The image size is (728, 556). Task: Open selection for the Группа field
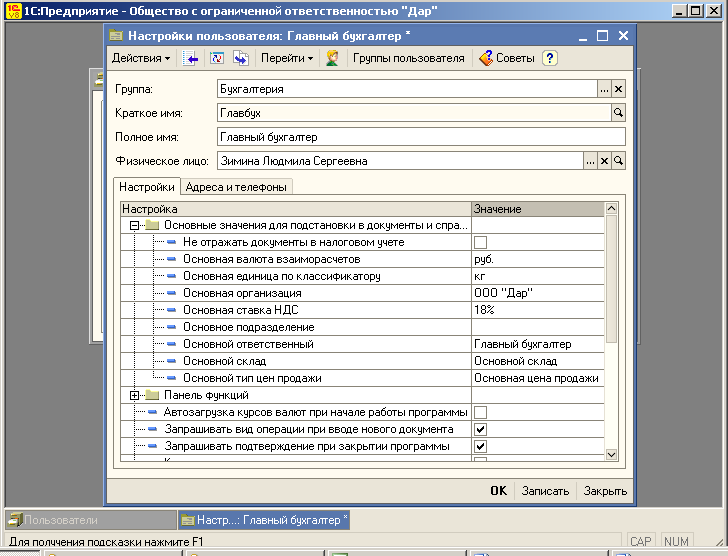point(604,89)
